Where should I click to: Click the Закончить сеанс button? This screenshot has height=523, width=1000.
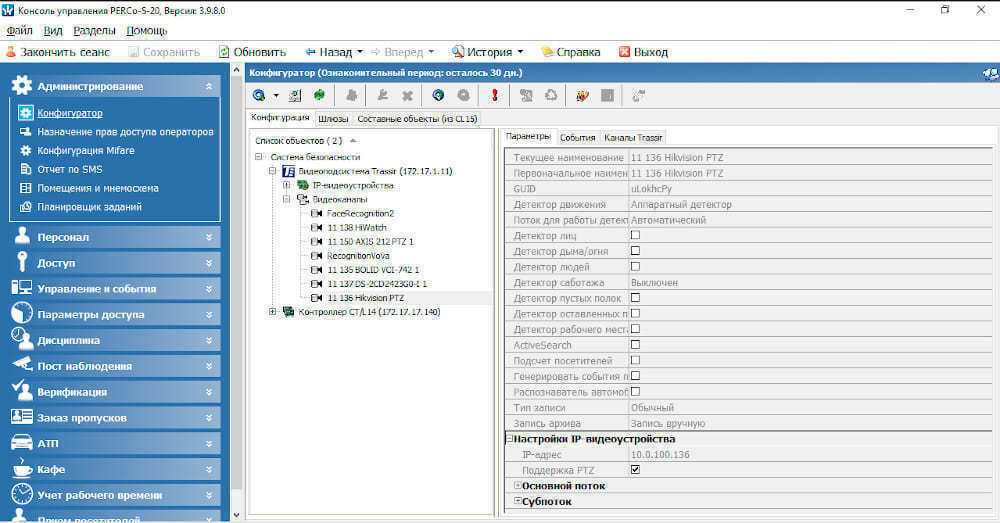click(57, 51)
